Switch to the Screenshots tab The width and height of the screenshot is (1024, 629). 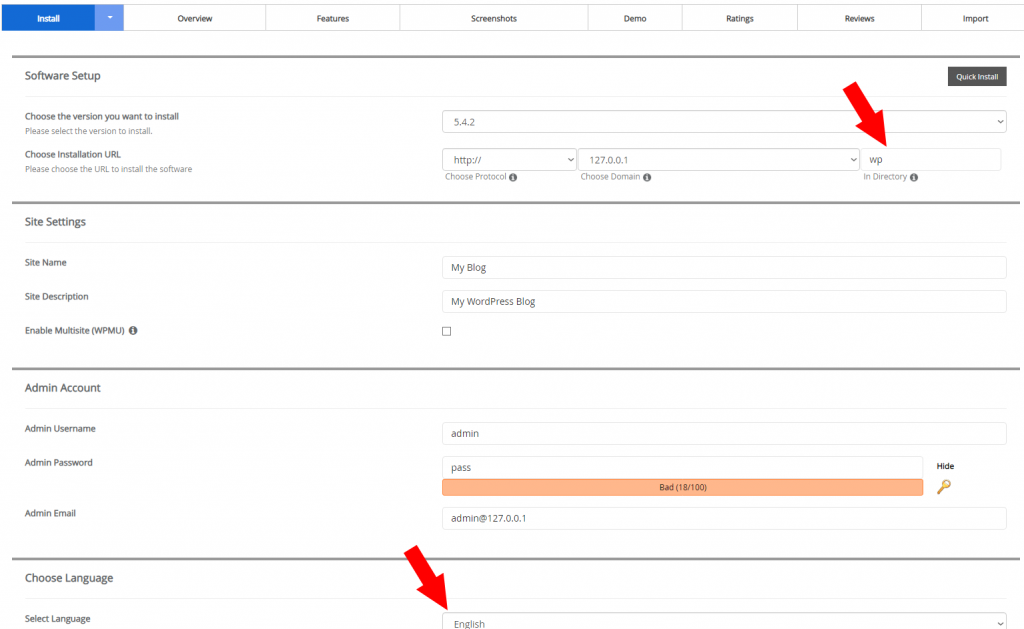tap(493, 17)
